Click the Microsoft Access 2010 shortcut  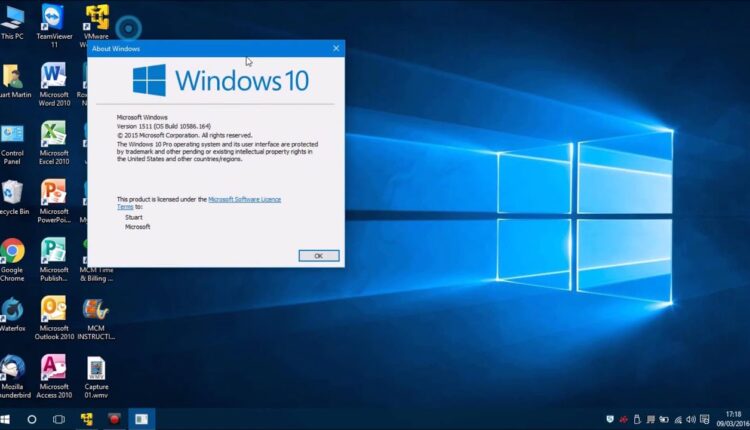click(x=54, y=367)
